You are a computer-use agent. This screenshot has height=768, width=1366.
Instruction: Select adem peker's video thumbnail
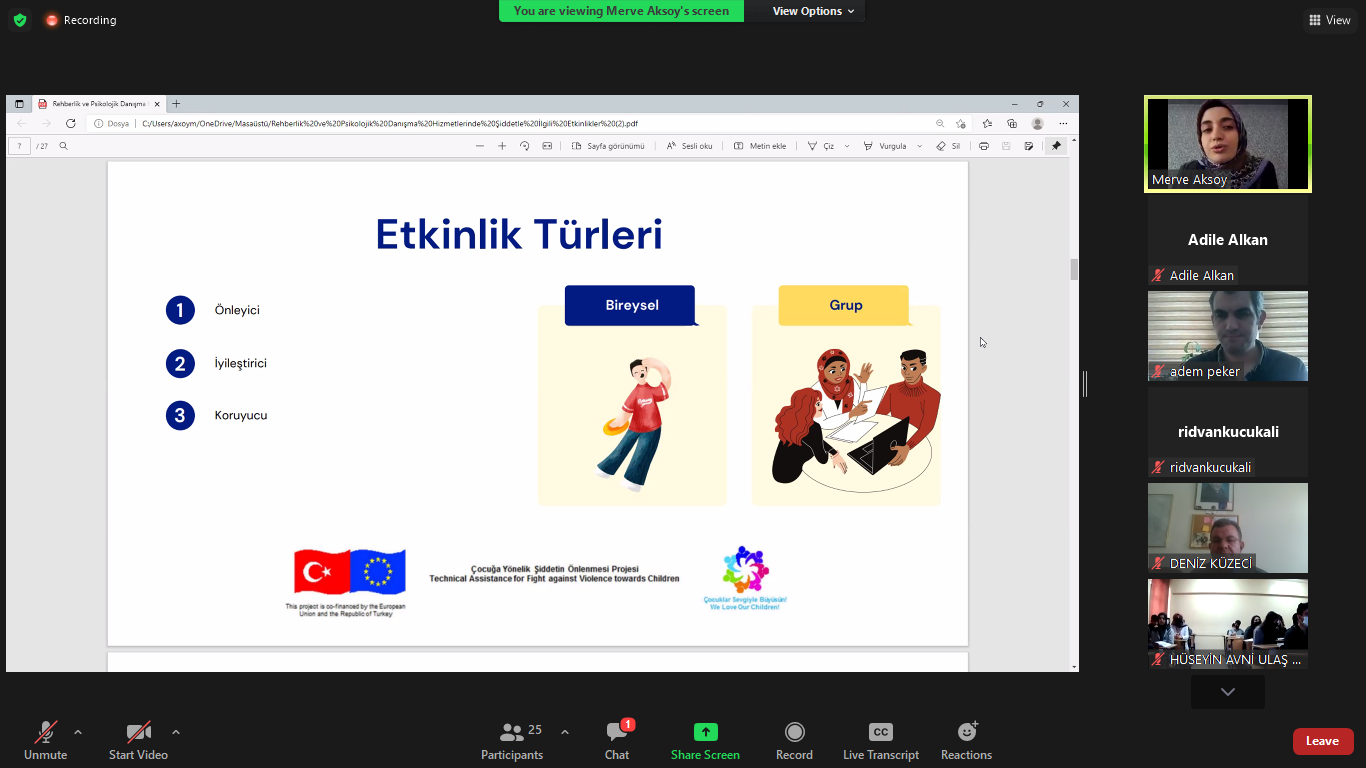[1227, 335]
